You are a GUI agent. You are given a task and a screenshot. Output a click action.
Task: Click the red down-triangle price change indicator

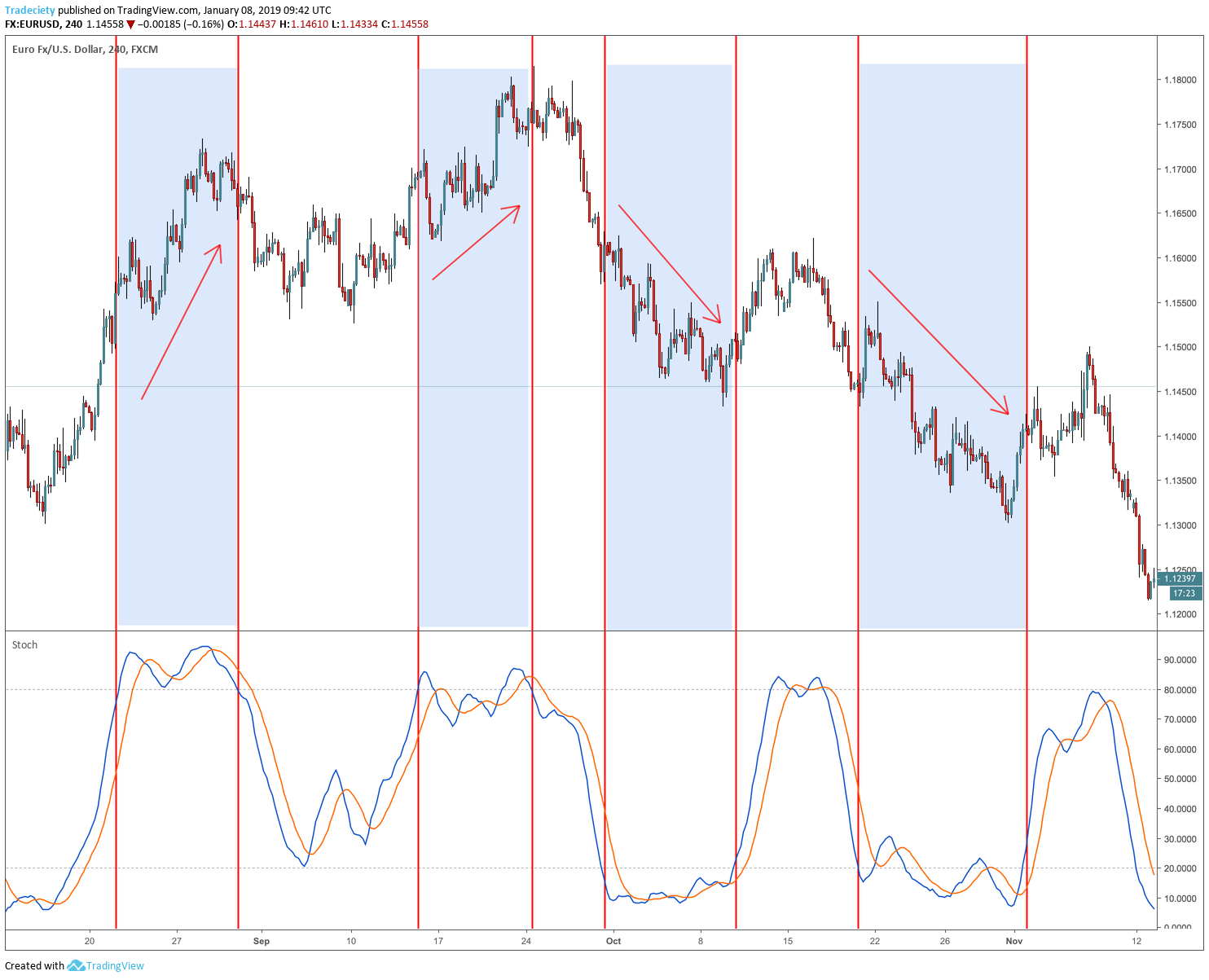(x=131, y=24)
